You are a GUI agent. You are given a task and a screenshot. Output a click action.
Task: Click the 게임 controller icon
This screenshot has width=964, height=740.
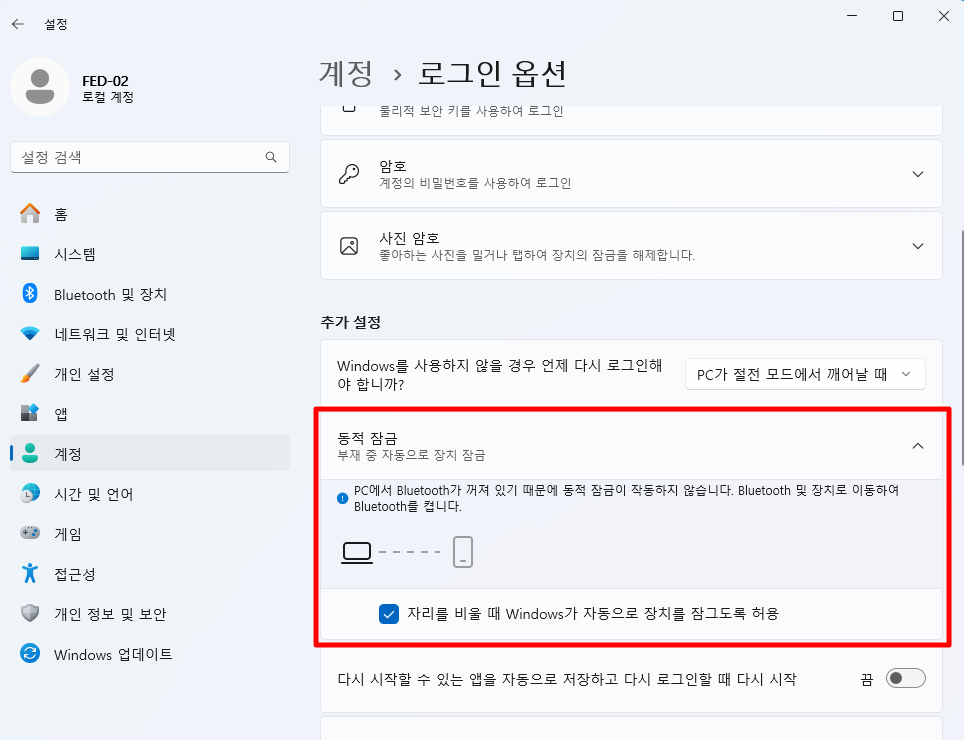click(x=30, y=533)
